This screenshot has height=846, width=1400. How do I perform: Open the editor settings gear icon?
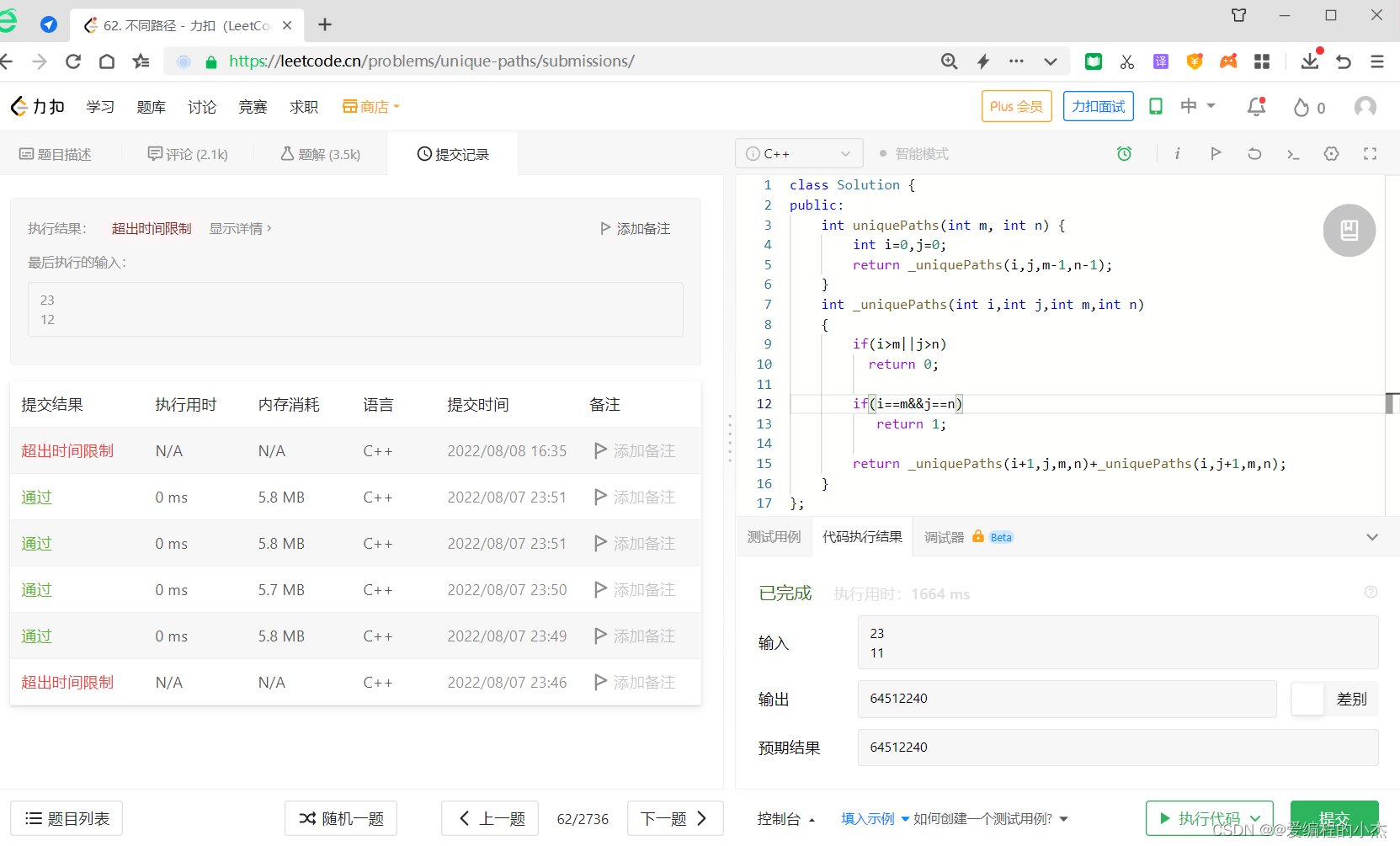click(1331, 153)
